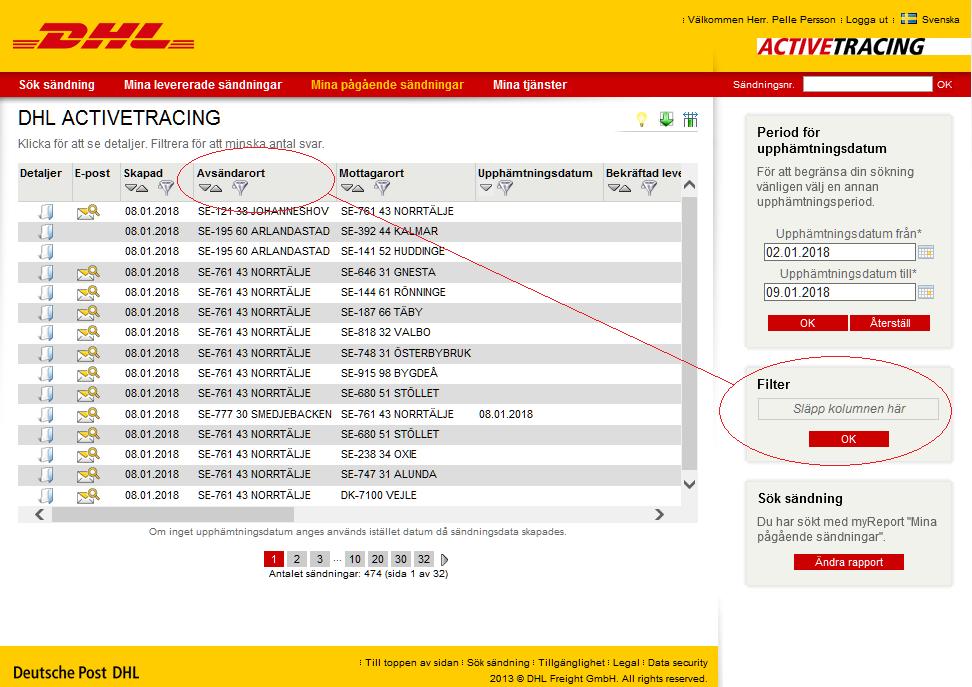Open details for the KALMAR shipment
Viewport: 972px width, 687px height.
point(46,232)
